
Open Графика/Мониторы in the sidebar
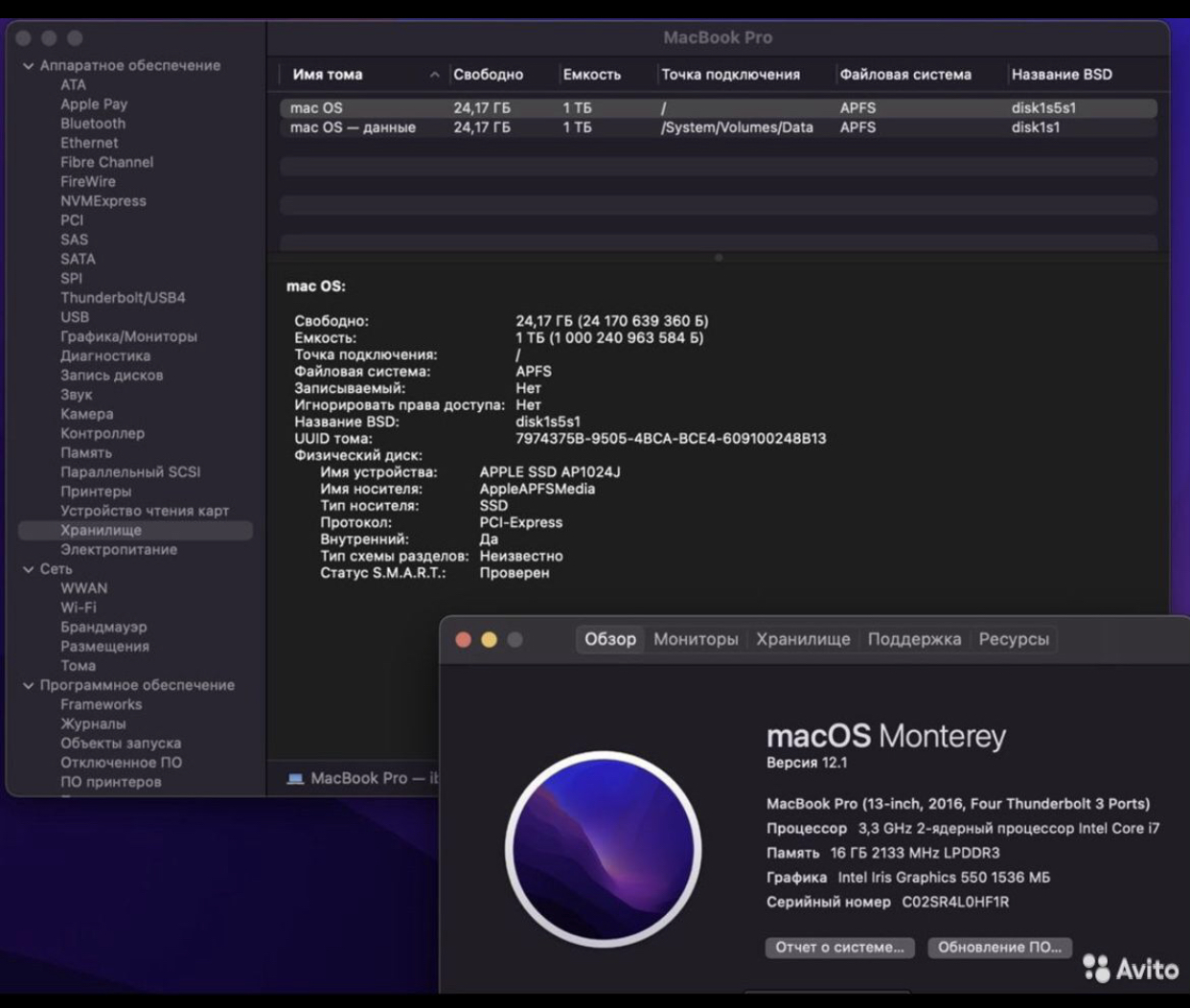pyautogui.click(x=128, y=336)
